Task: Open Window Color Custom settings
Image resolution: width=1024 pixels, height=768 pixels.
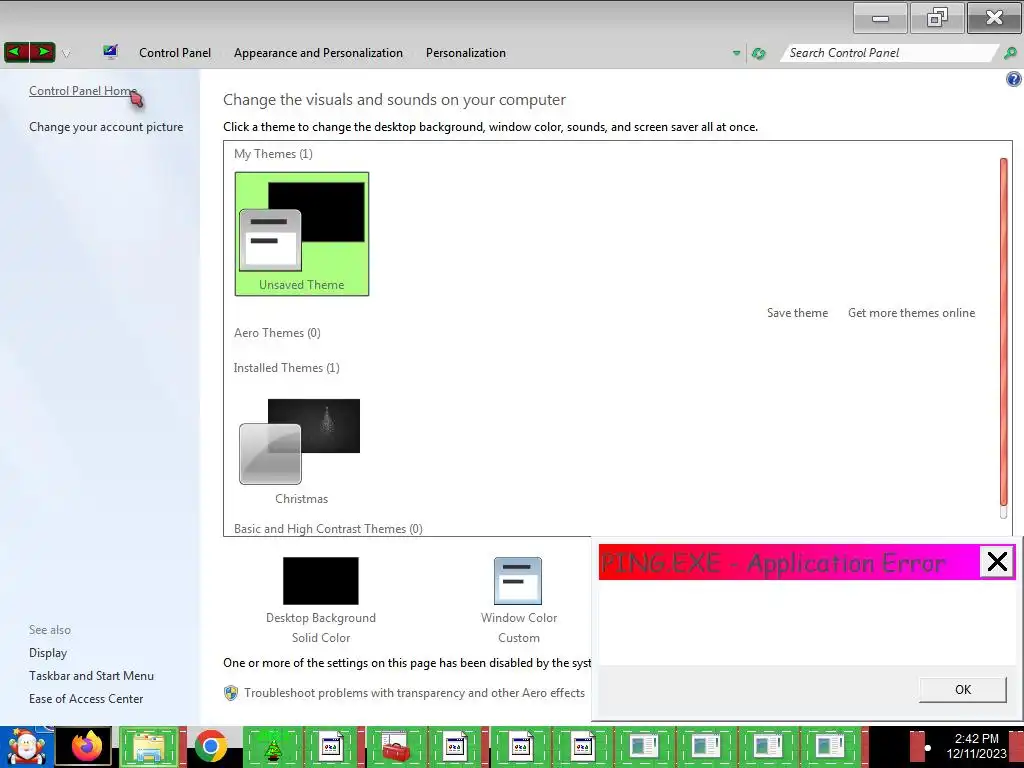Action: click(519, 600)
